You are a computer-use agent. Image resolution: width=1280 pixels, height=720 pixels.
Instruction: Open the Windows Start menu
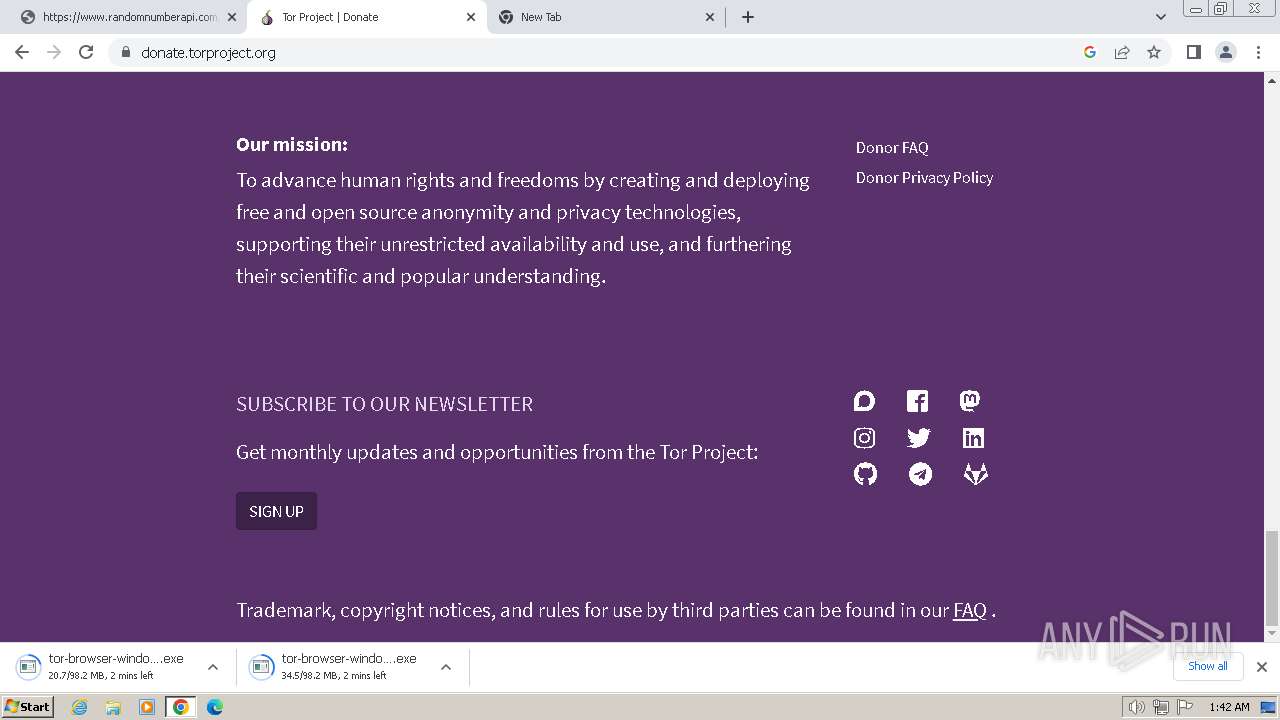[x=28, y=707]
